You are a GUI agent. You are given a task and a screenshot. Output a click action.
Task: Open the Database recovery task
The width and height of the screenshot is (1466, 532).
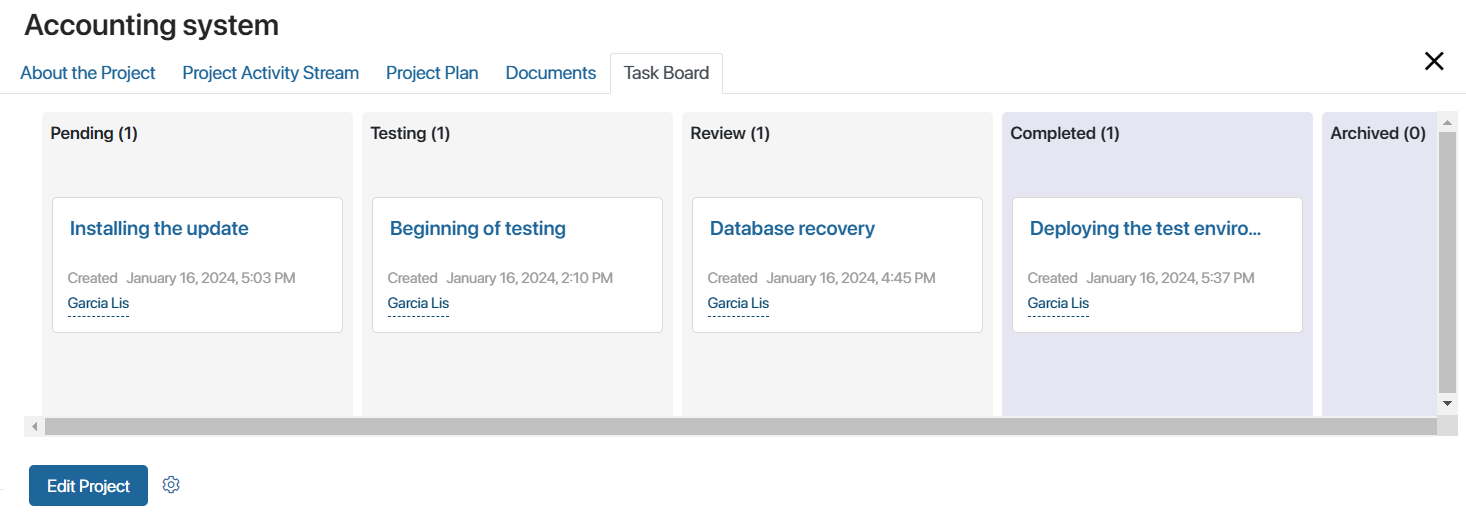point(792,228)
